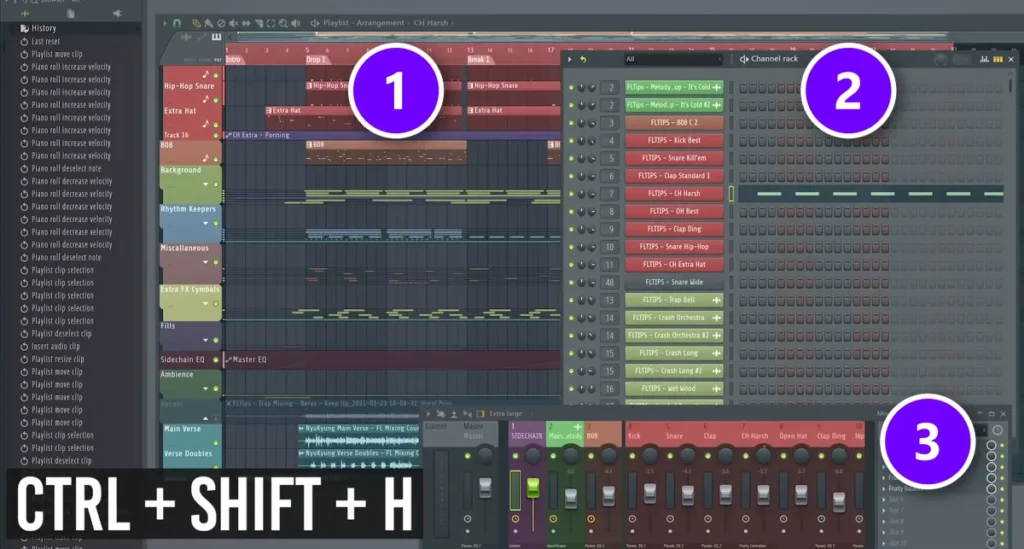Jump to the Break 1 timeline marker

[x=479, y=59]
